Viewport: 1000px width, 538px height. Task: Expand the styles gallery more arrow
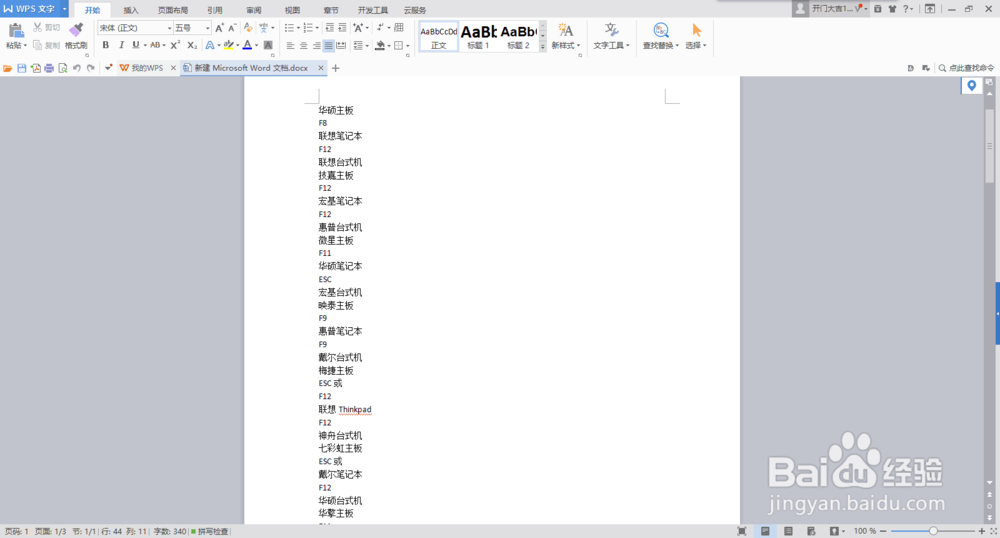tap(543, 47)
